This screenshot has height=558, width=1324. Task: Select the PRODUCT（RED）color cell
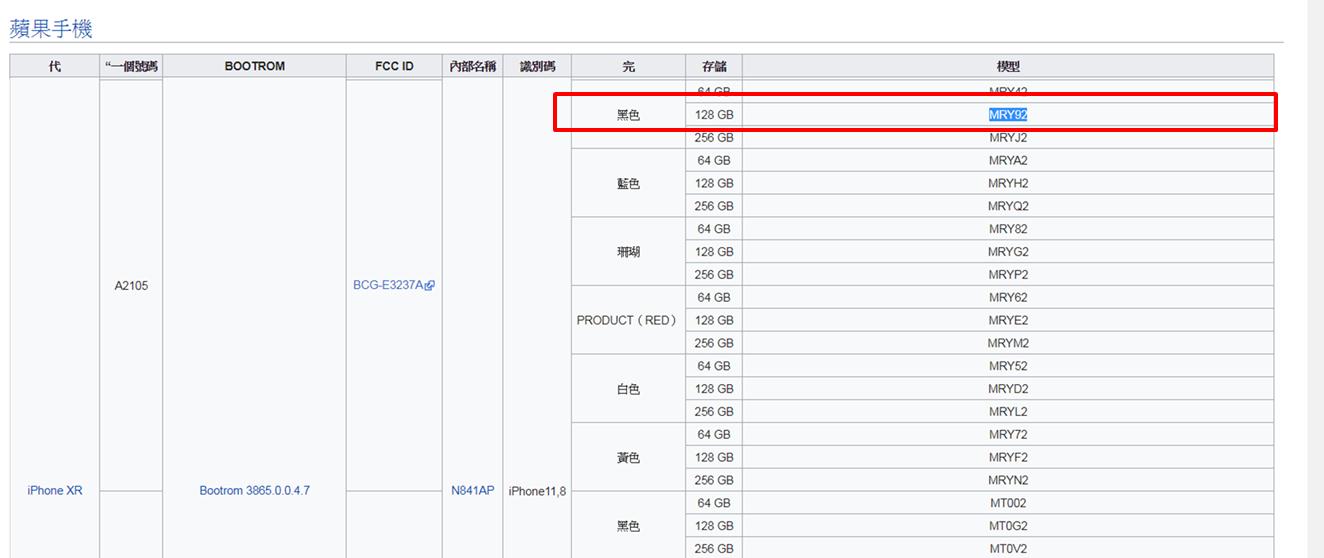(x=628, y=321)
